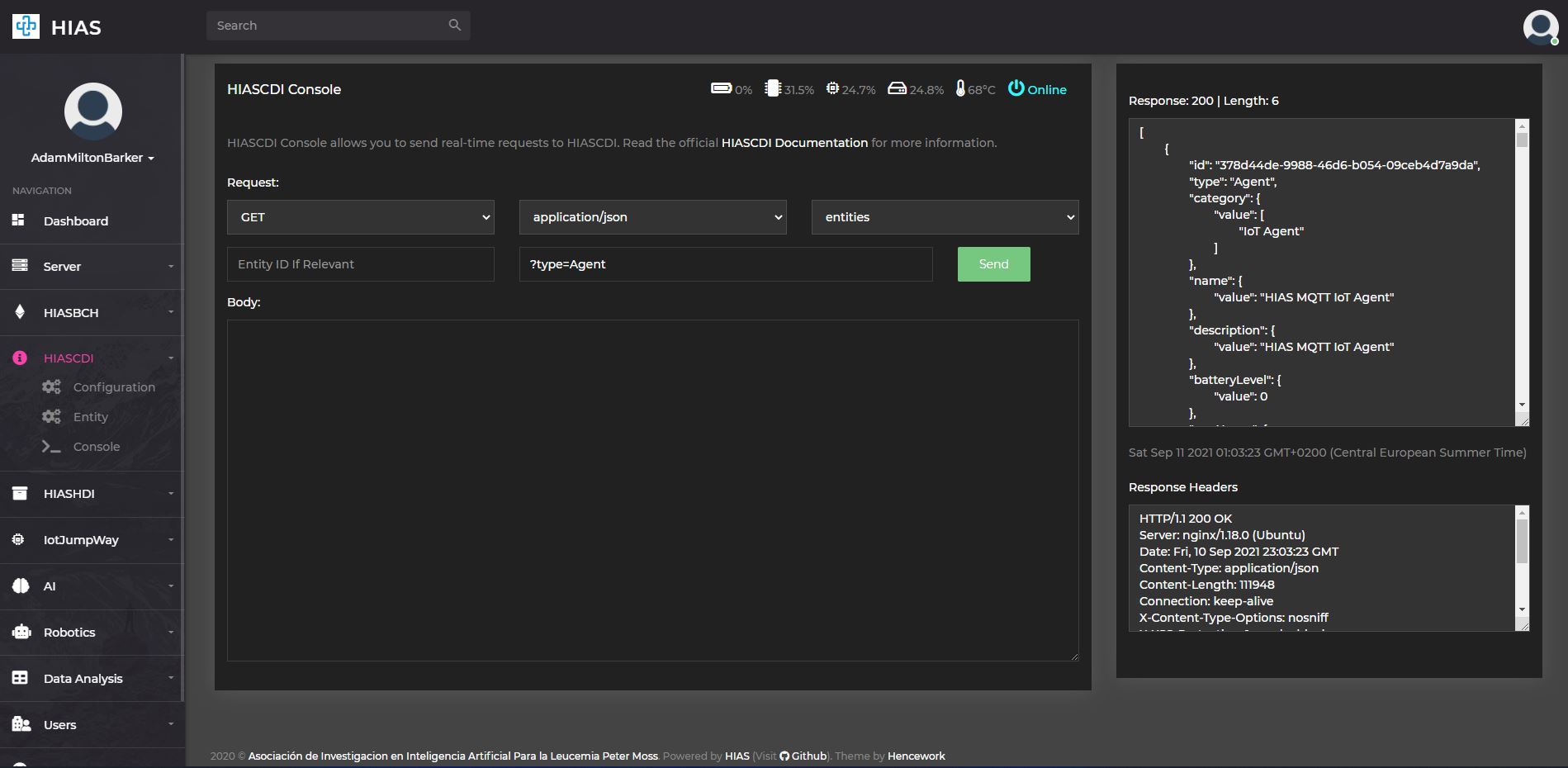Click the HIASHDI archive icon

20,493
